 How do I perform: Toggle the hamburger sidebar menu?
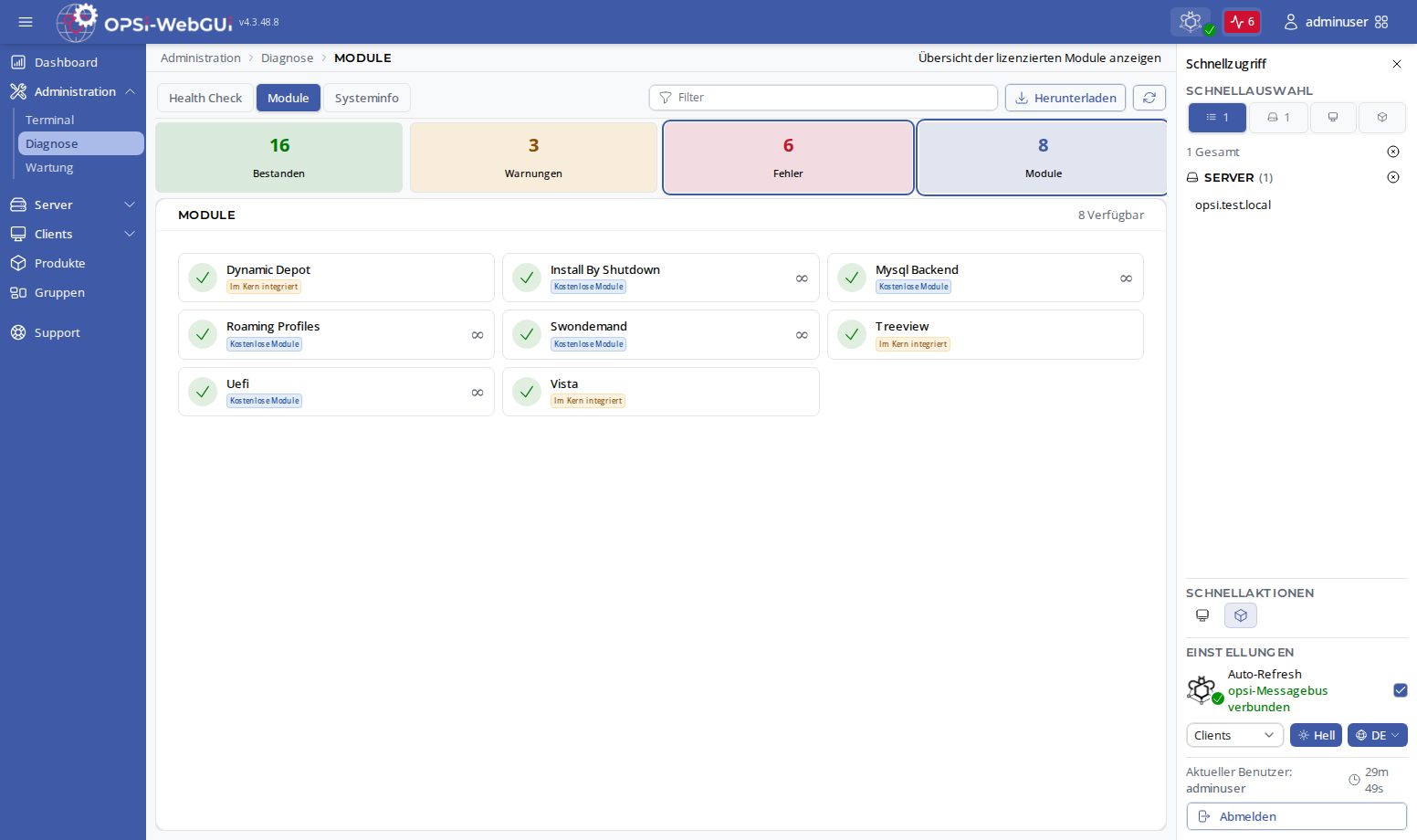coord(26,22)
